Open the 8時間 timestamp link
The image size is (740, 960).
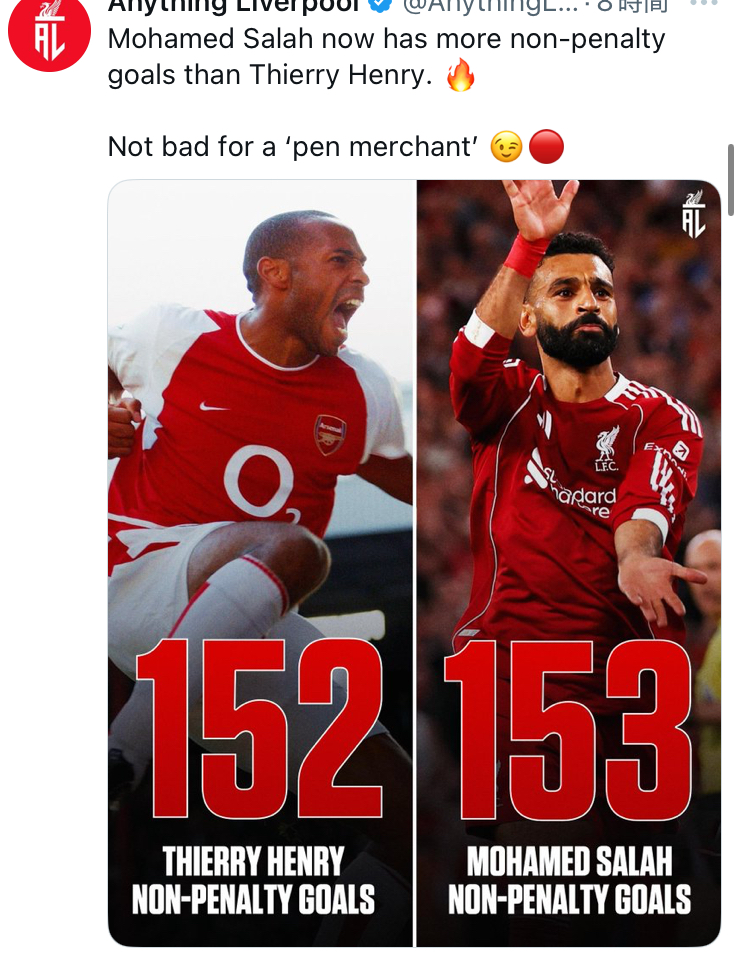pyautogui.click(x=632, y=5)
